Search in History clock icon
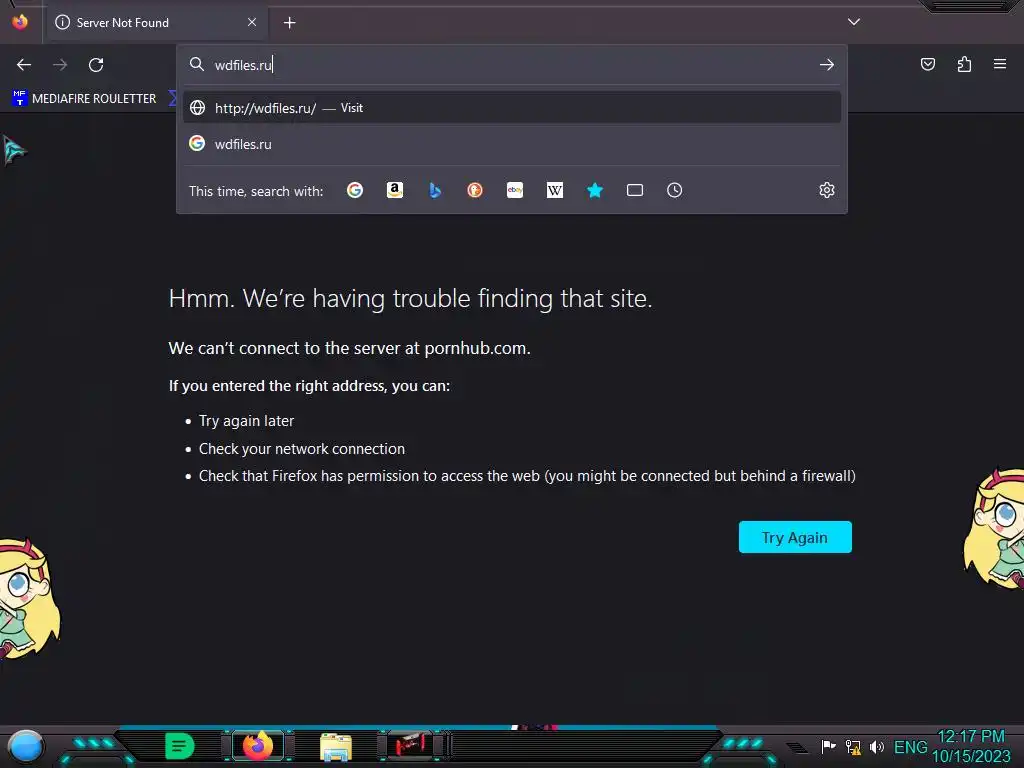Image resolution: width=1024 pixels, height=768 pixels. [x=675, y=190]
